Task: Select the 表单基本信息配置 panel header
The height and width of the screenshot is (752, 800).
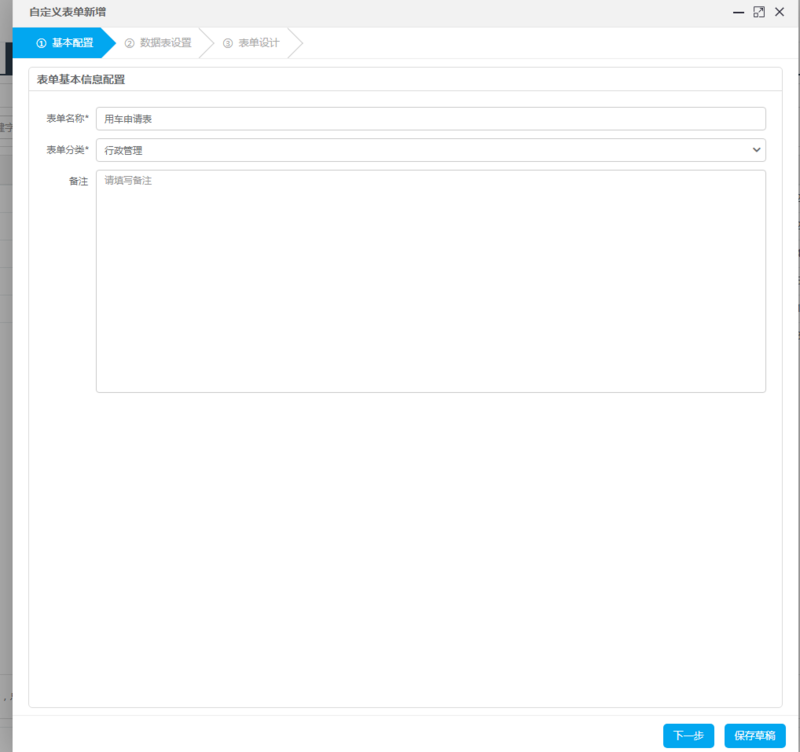Action: pos(81,79)
